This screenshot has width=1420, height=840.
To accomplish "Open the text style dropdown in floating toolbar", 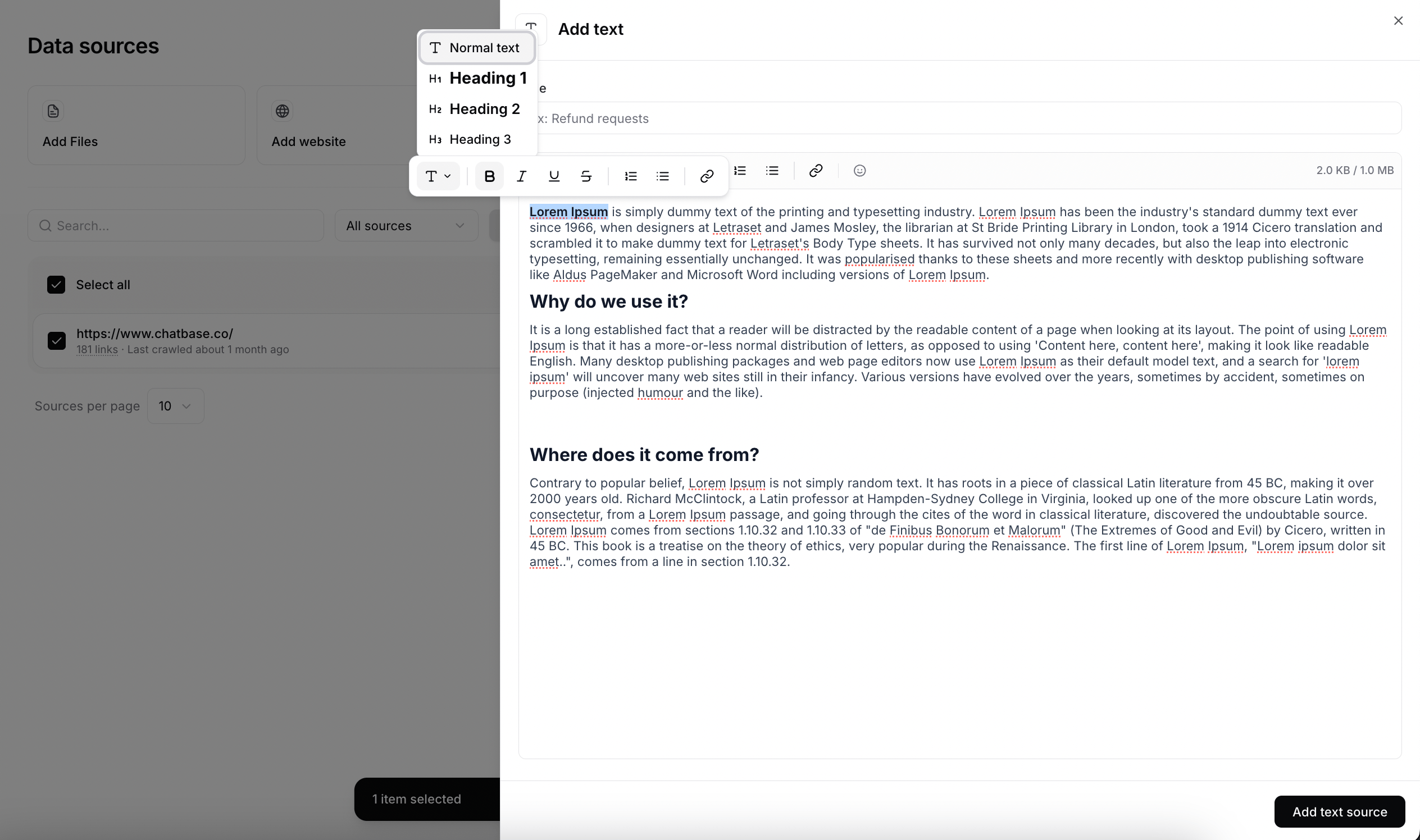I will [x=438, y=176].
